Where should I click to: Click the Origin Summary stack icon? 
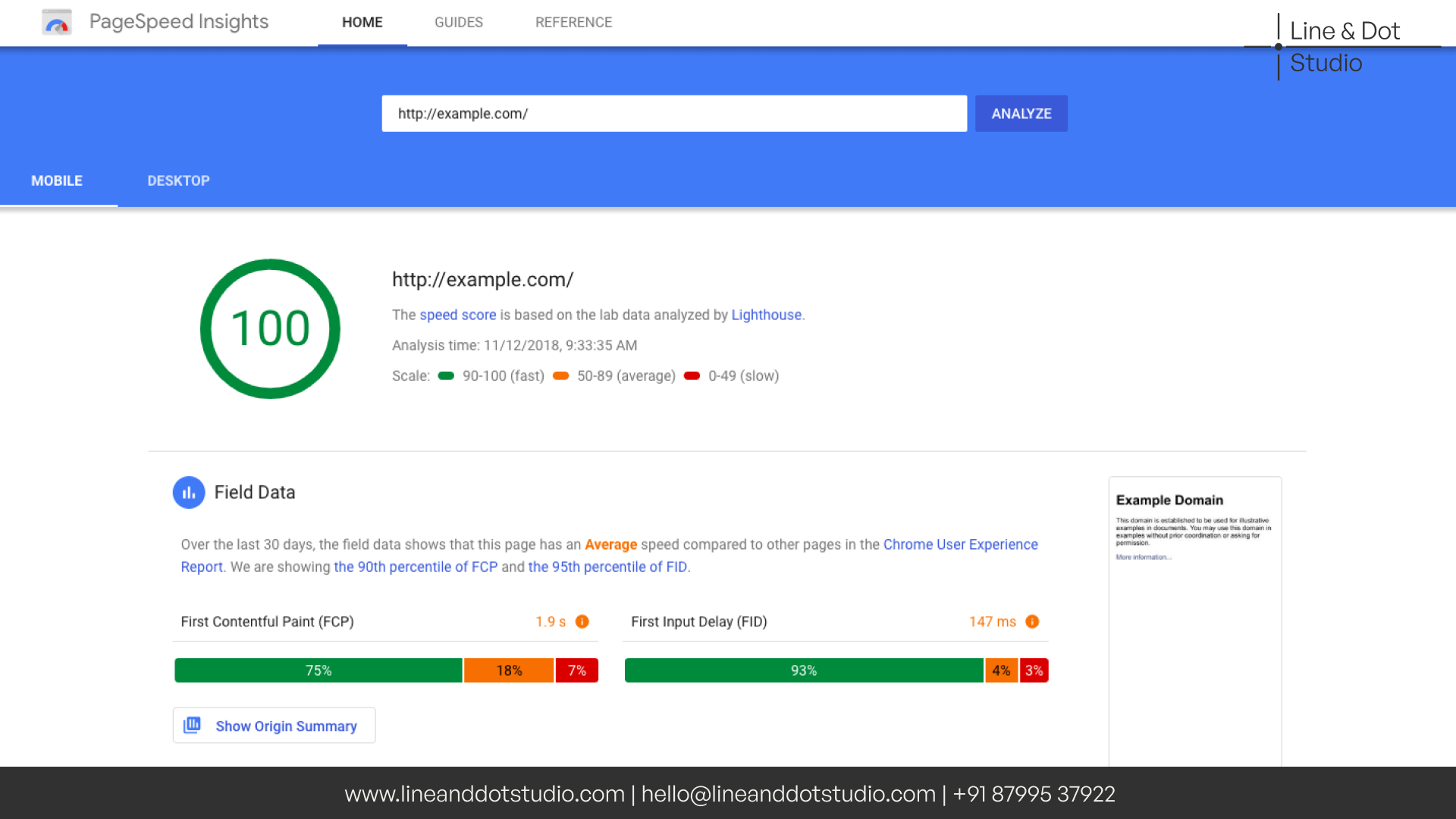[193, 725]
